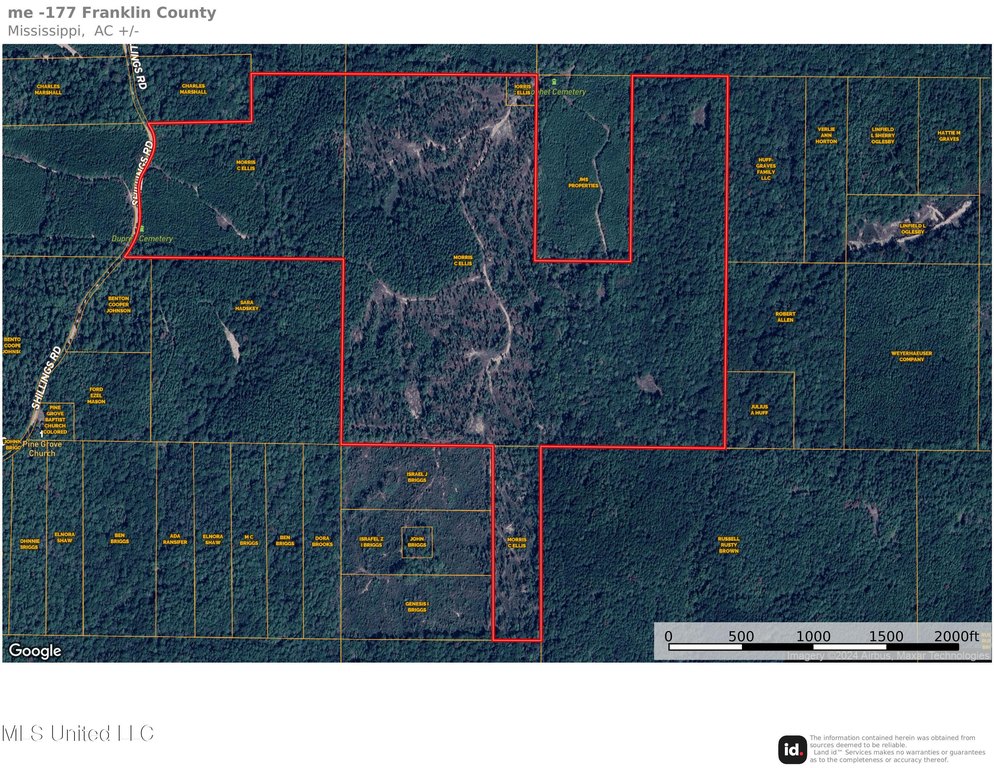The image size is (994, 768).
Task: Click the Huff Graves Family LLC parcel
Action: click(x=765, y=168)
